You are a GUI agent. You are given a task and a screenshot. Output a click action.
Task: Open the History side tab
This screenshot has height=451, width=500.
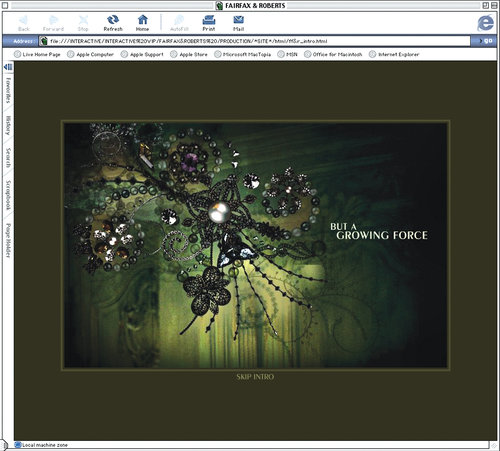pos(8,125)
